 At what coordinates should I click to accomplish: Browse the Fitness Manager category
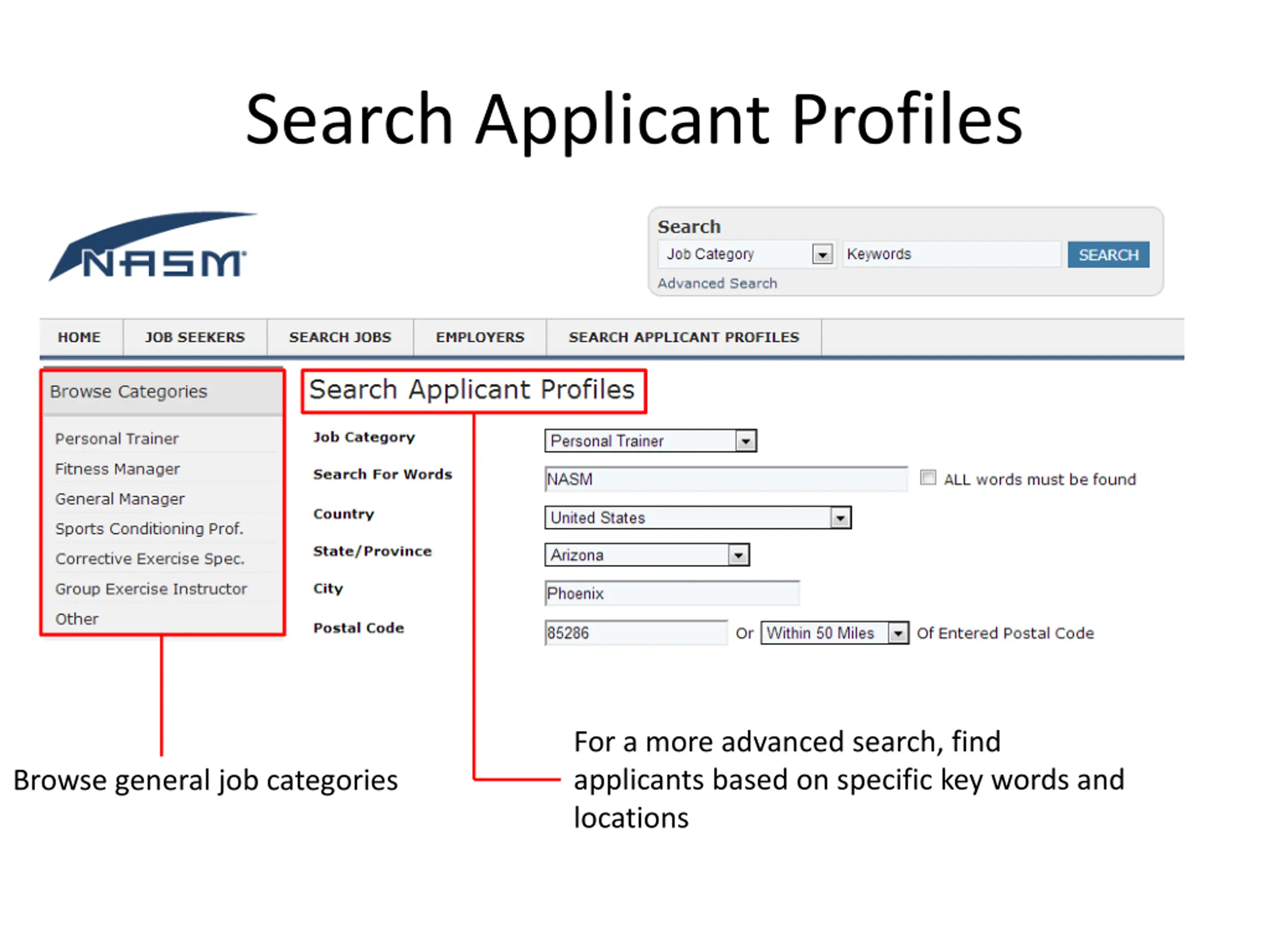click(x=117, y=470)
